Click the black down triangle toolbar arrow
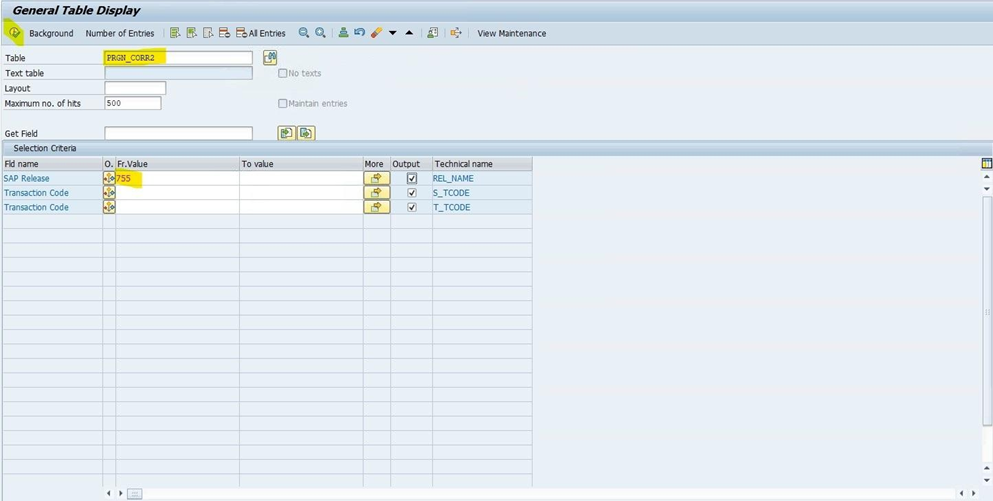993x501 pixels. (x=392, y=33)
